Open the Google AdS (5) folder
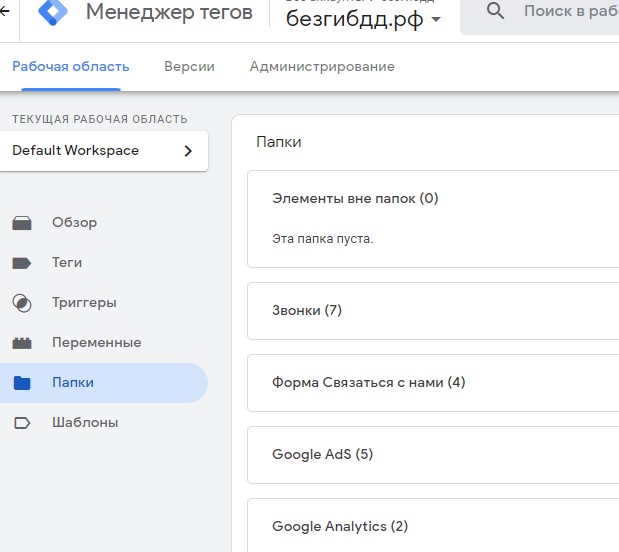Image resolution: width=619 pixels, height=552 pixels. [322, 454]
